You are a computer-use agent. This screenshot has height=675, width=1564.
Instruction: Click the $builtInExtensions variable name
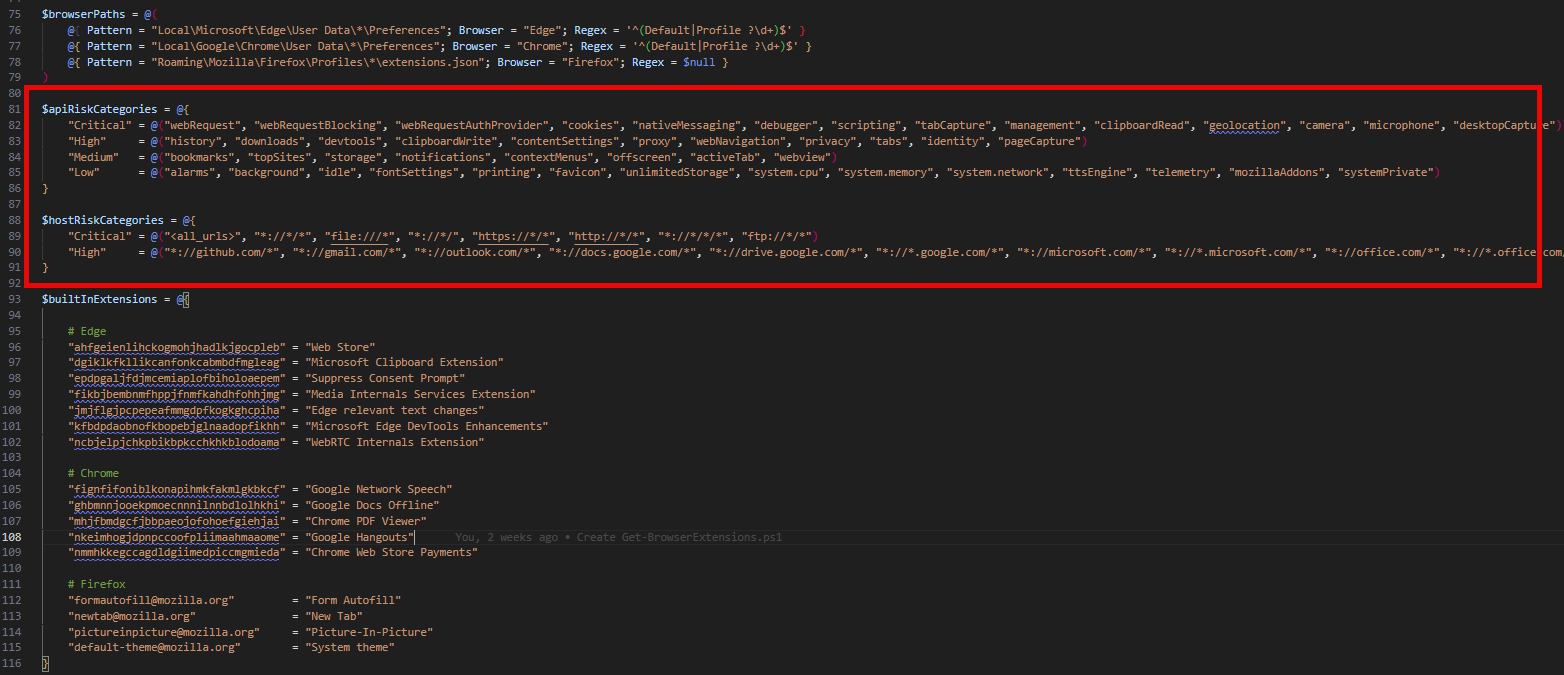click(99, 299)
